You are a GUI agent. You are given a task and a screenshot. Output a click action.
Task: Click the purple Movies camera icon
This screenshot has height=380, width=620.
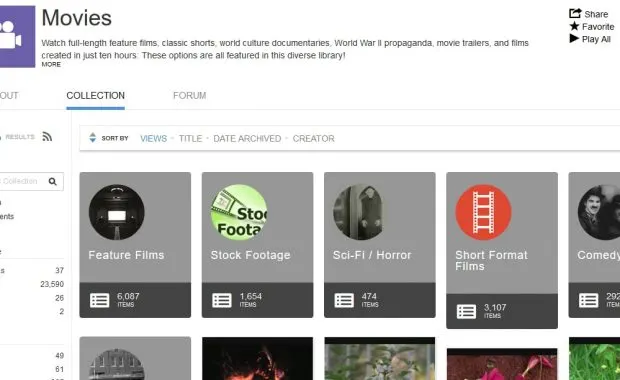[17, 36]
